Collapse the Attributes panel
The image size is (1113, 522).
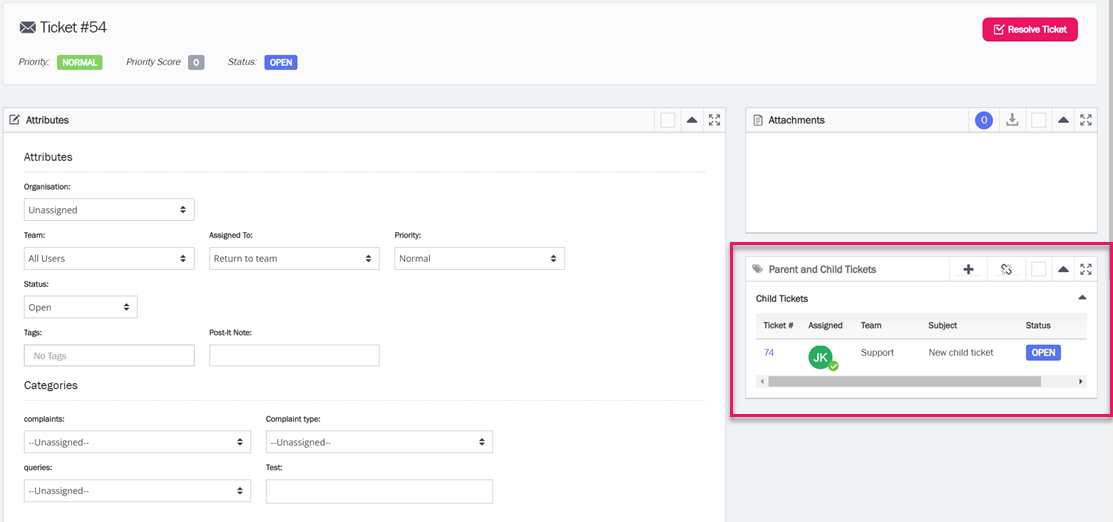tap(691, 120)
